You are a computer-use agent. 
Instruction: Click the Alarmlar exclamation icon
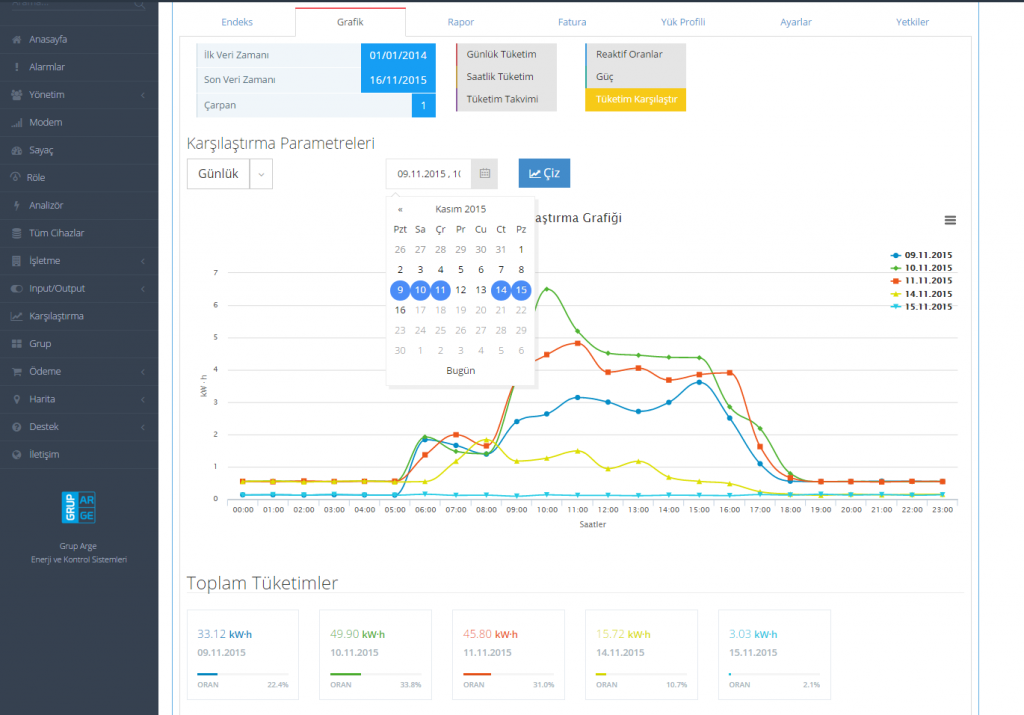click(16, 67)
